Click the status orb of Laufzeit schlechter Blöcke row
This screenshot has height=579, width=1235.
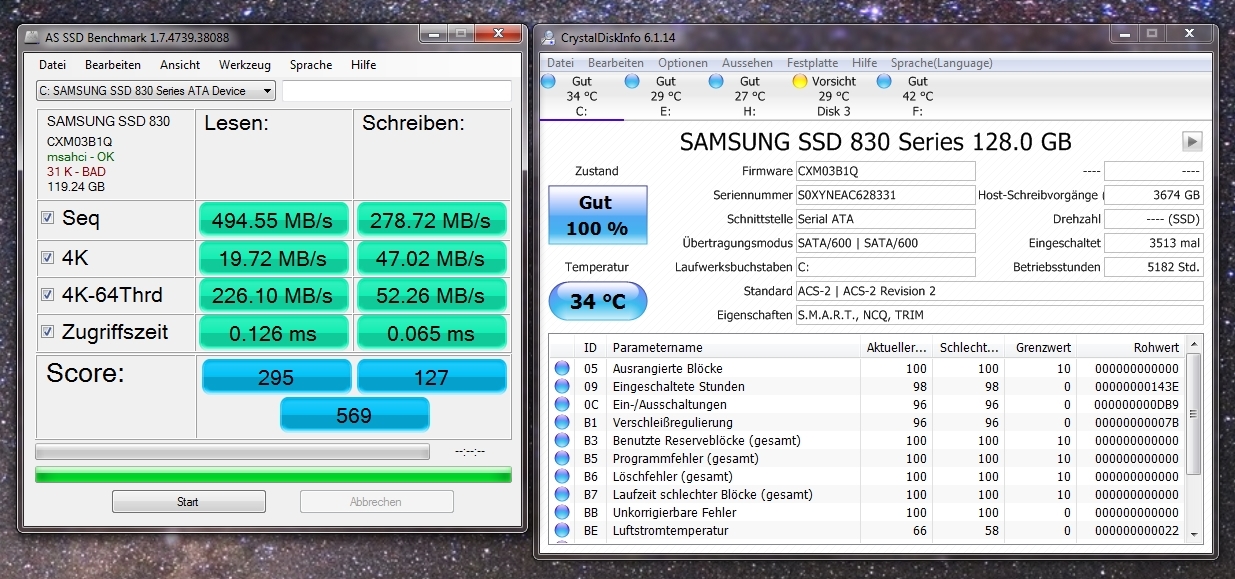point(562,494)
